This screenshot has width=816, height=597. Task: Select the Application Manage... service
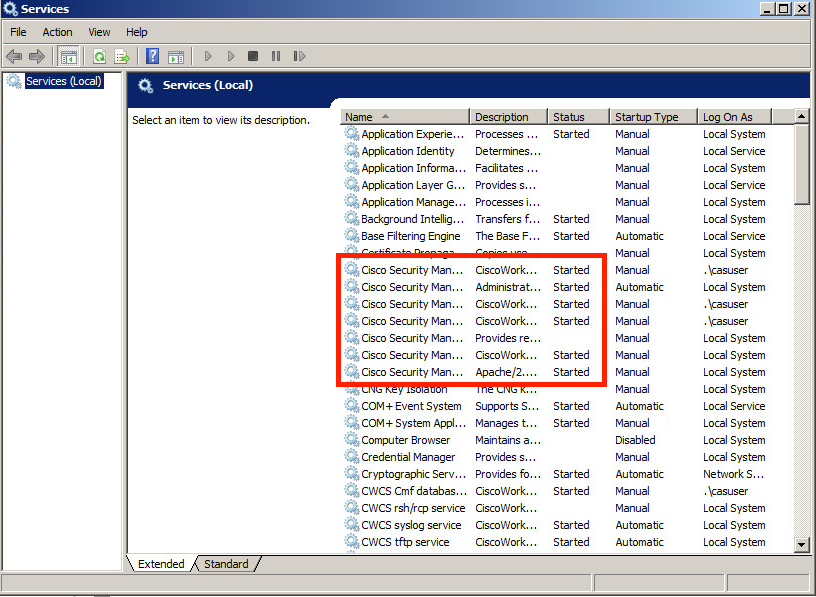[568, 202]
